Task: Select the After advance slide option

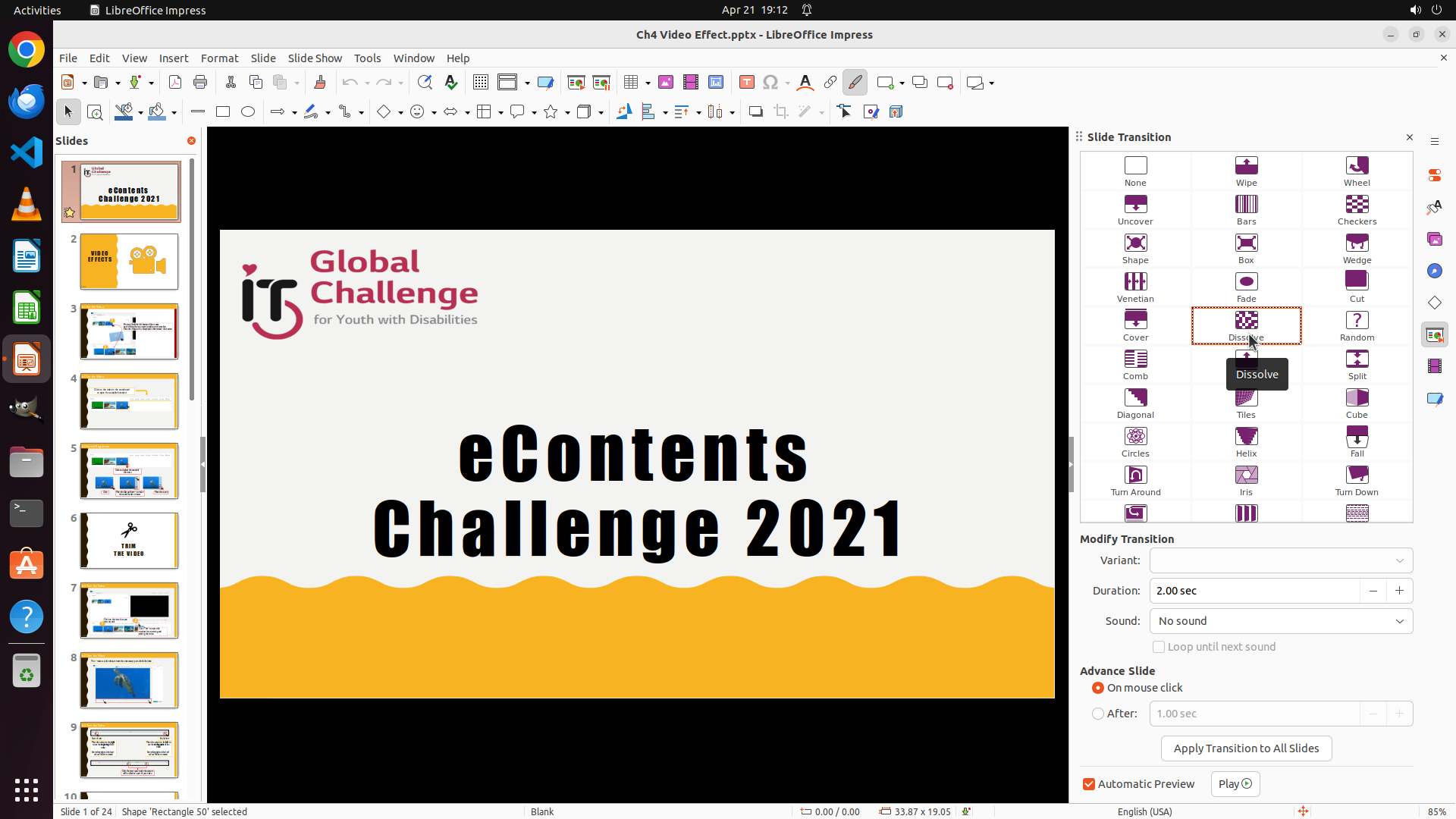Action: tap(1098, 714)
